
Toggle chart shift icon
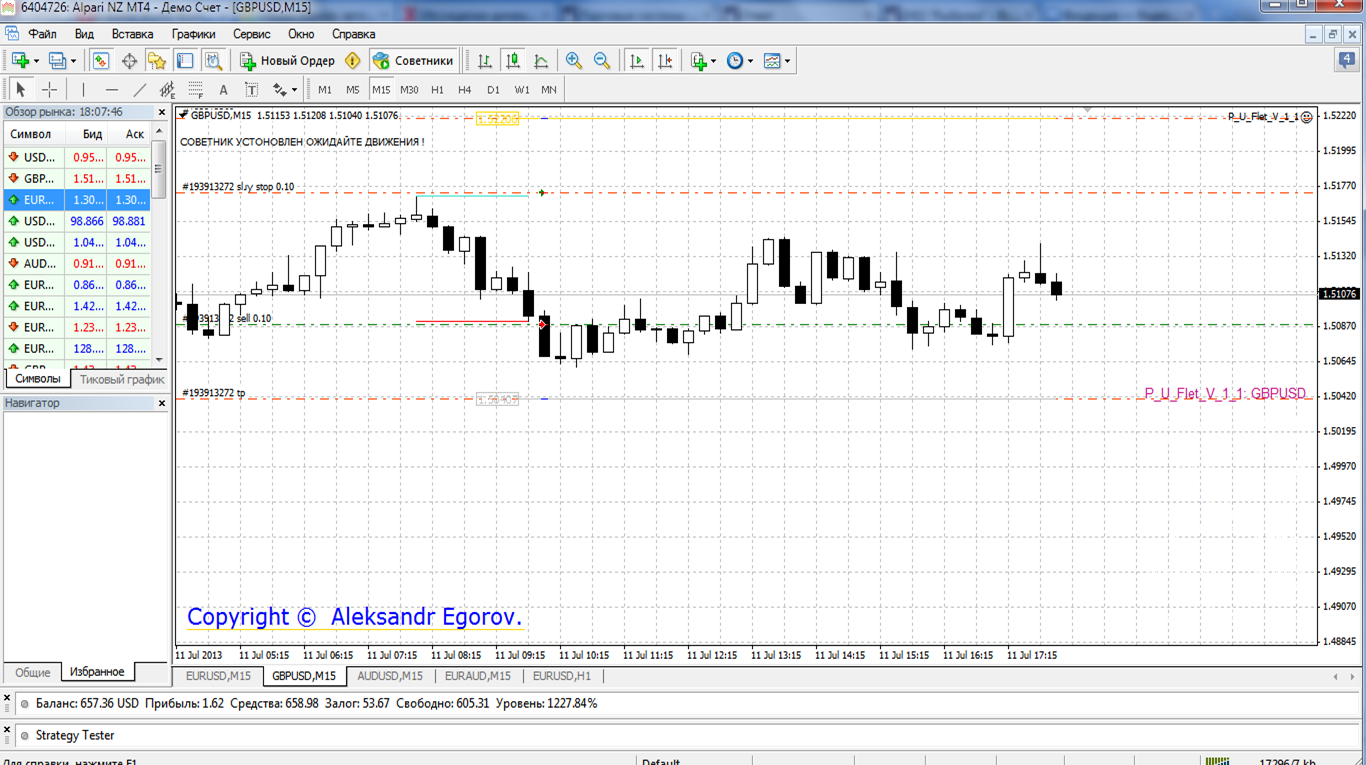665,61
